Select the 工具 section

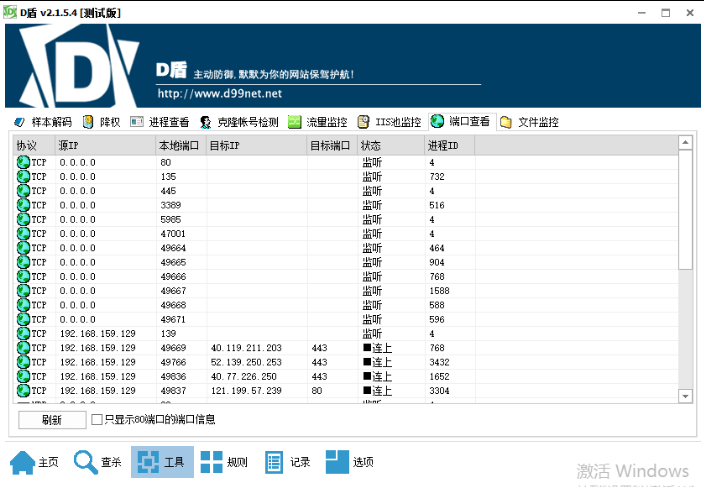pos(162,462)
